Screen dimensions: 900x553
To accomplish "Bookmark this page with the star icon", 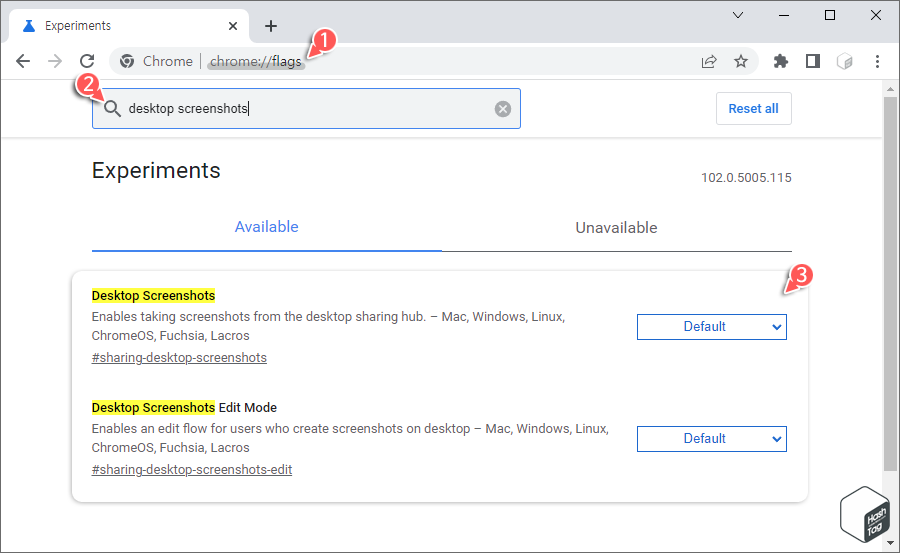I will 741,61.
